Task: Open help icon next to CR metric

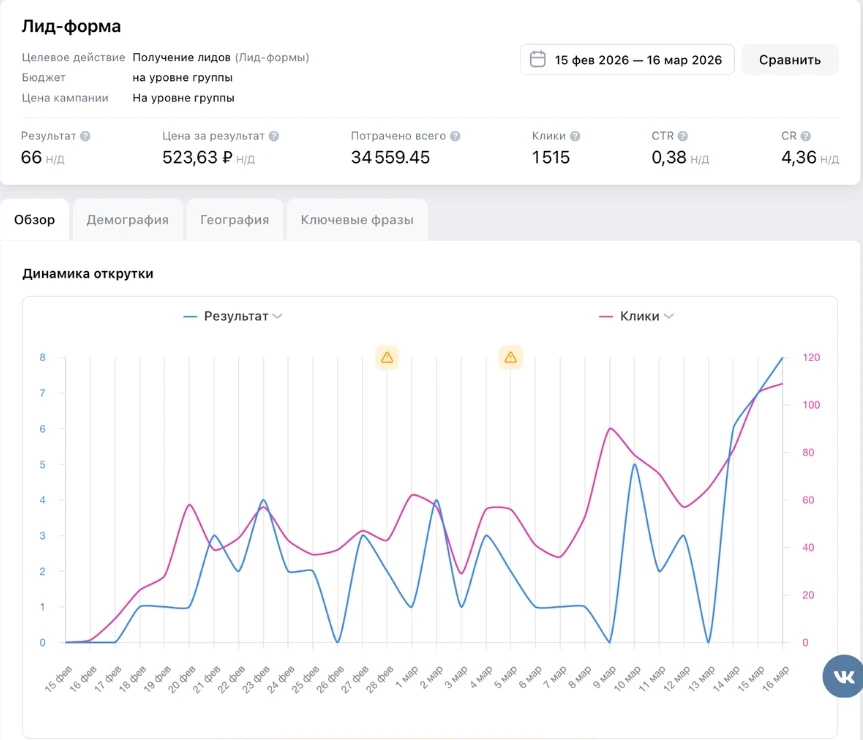Action: 805,136
